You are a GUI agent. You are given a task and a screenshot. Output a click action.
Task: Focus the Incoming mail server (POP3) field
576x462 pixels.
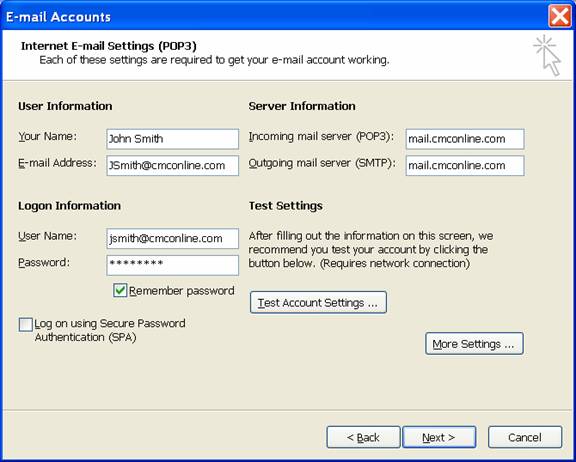(465, 139)
